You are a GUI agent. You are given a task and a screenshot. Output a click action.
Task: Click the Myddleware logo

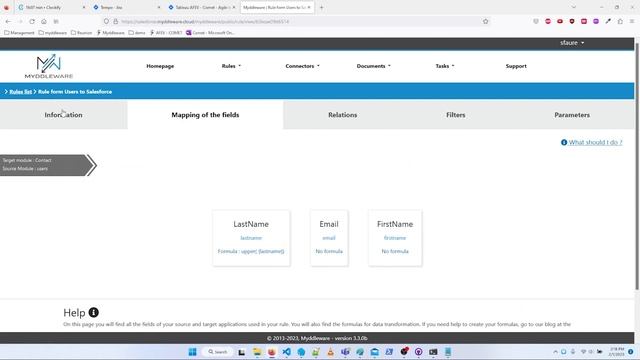click(x=49, y=66)
